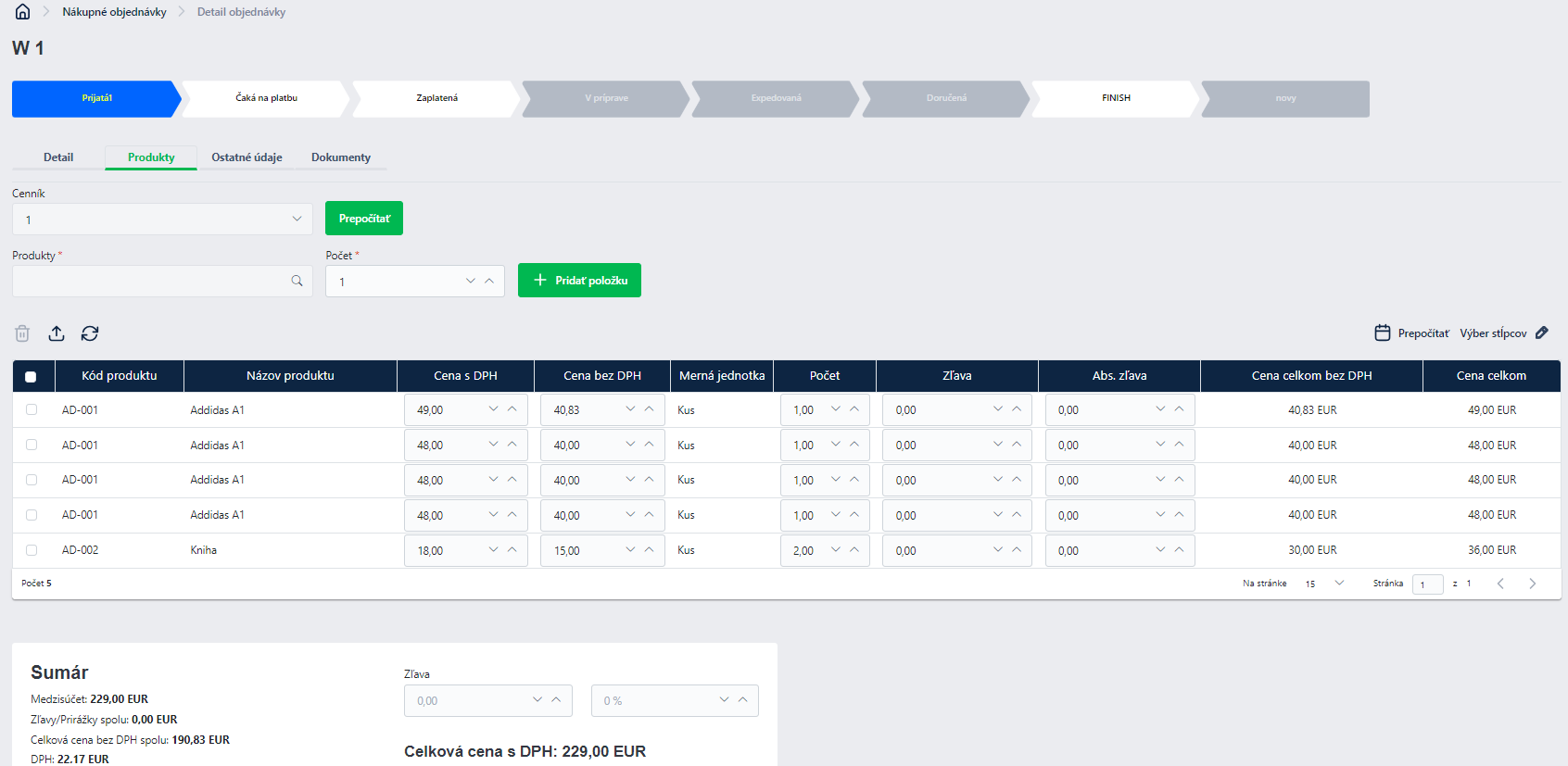This screenshot has width=1568, height=766.
Task: Open the Na stránke 15 dropdown
Action: pos(1324,584)
